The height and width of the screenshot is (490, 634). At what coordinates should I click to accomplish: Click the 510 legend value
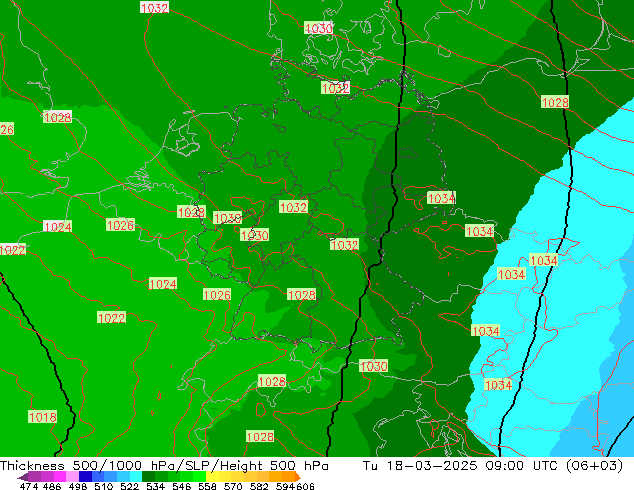(104, 486)
